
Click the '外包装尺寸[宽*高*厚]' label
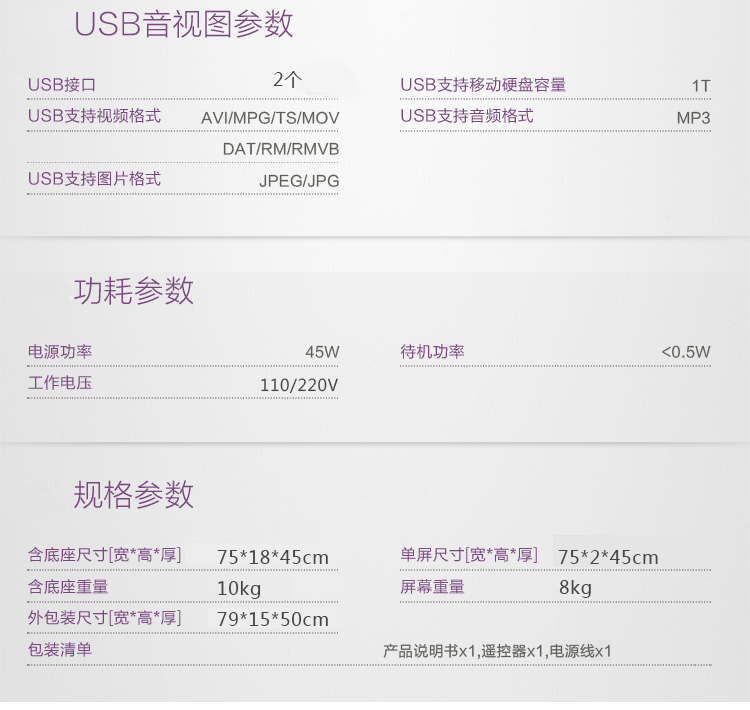pos(105,618)
